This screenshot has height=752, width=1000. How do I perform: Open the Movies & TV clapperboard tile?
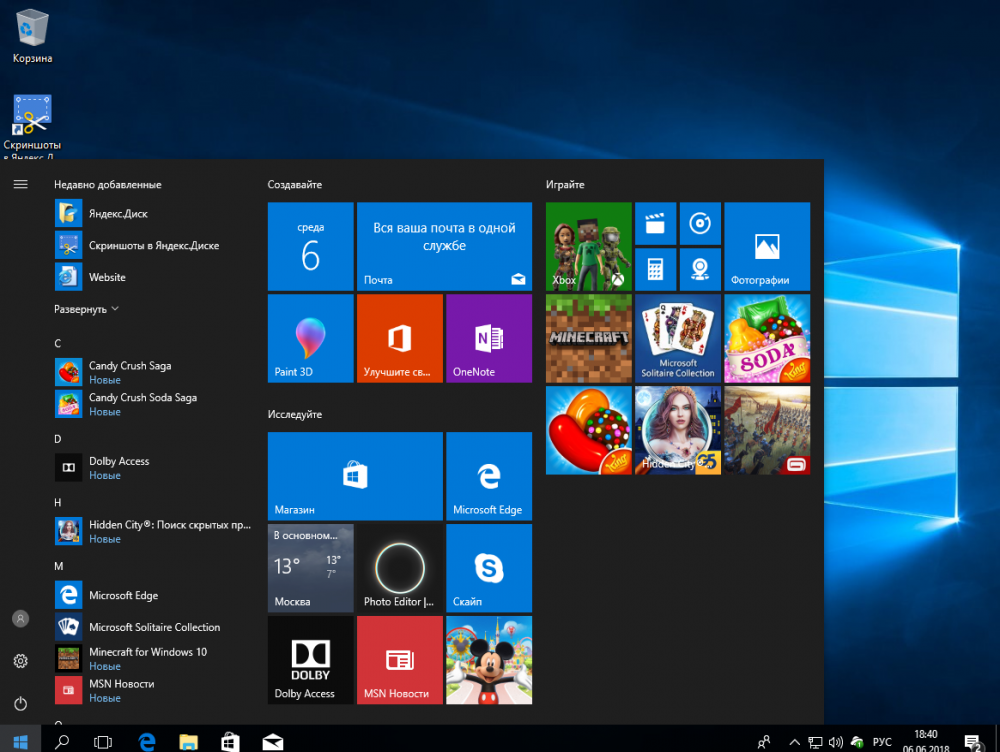(x=655, y=223)
